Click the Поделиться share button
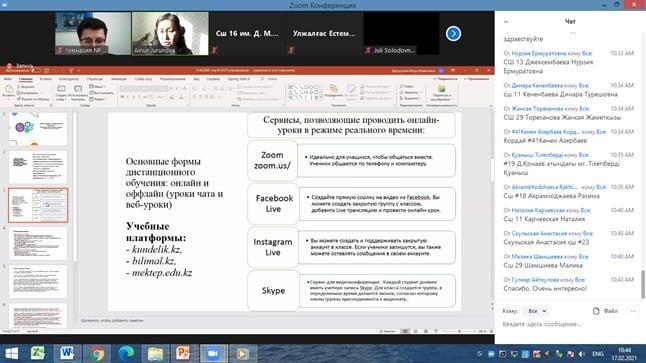 point(445,79)
